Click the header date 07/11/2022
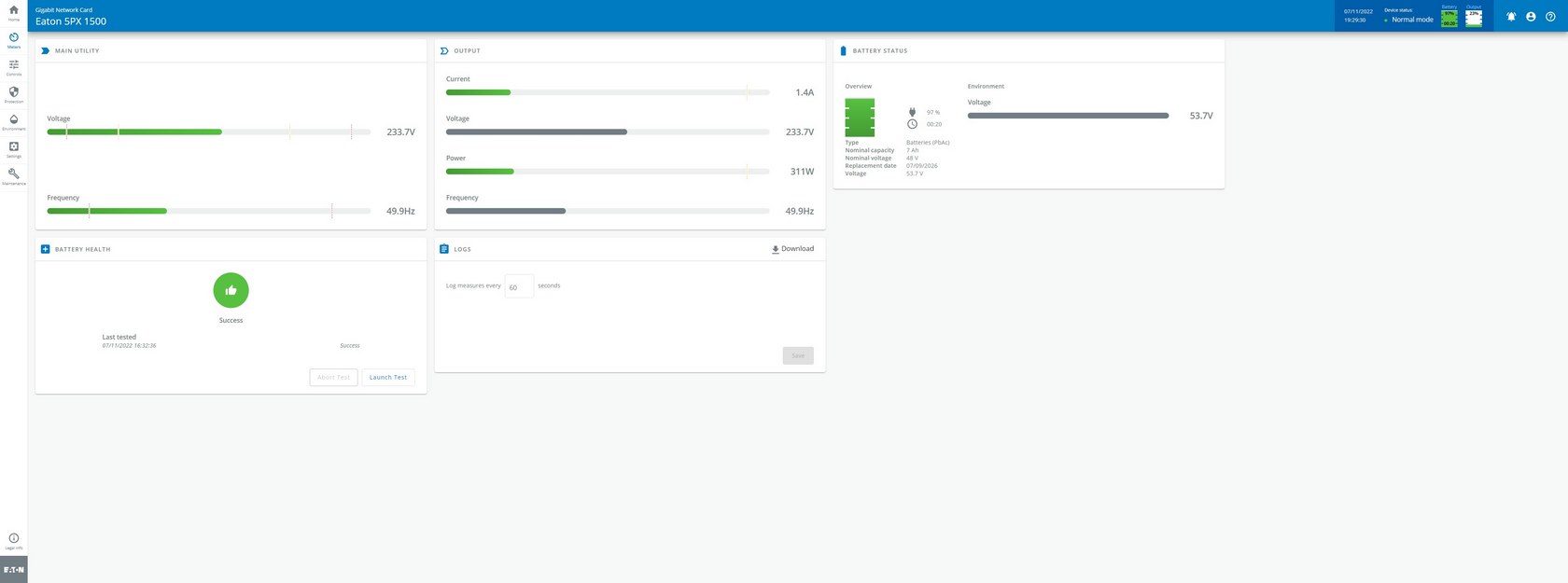The image size is (1568, 583). [1358, 11]
